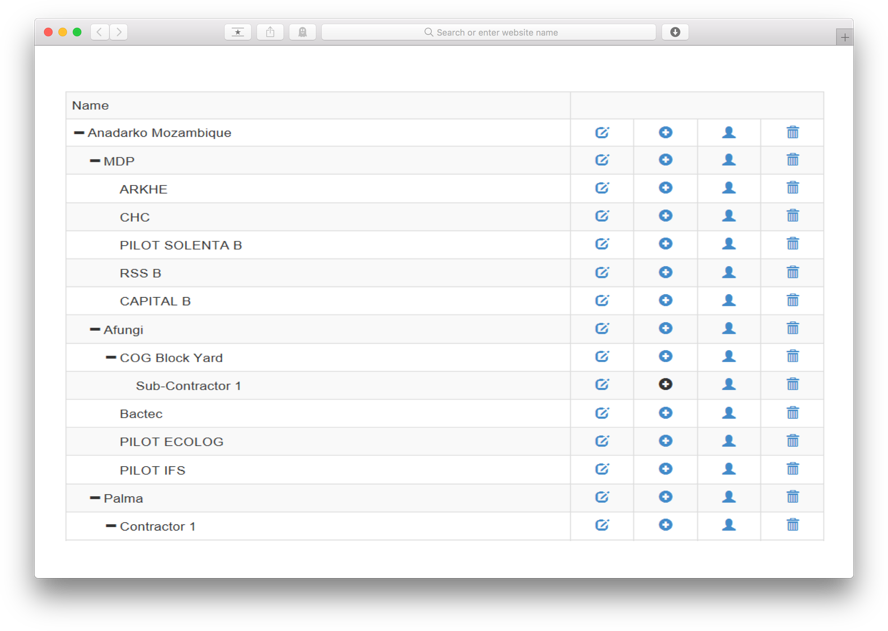888x631 pixels.
Task: Add a child under Anadarko Mozambique
Action: point(665,133)
